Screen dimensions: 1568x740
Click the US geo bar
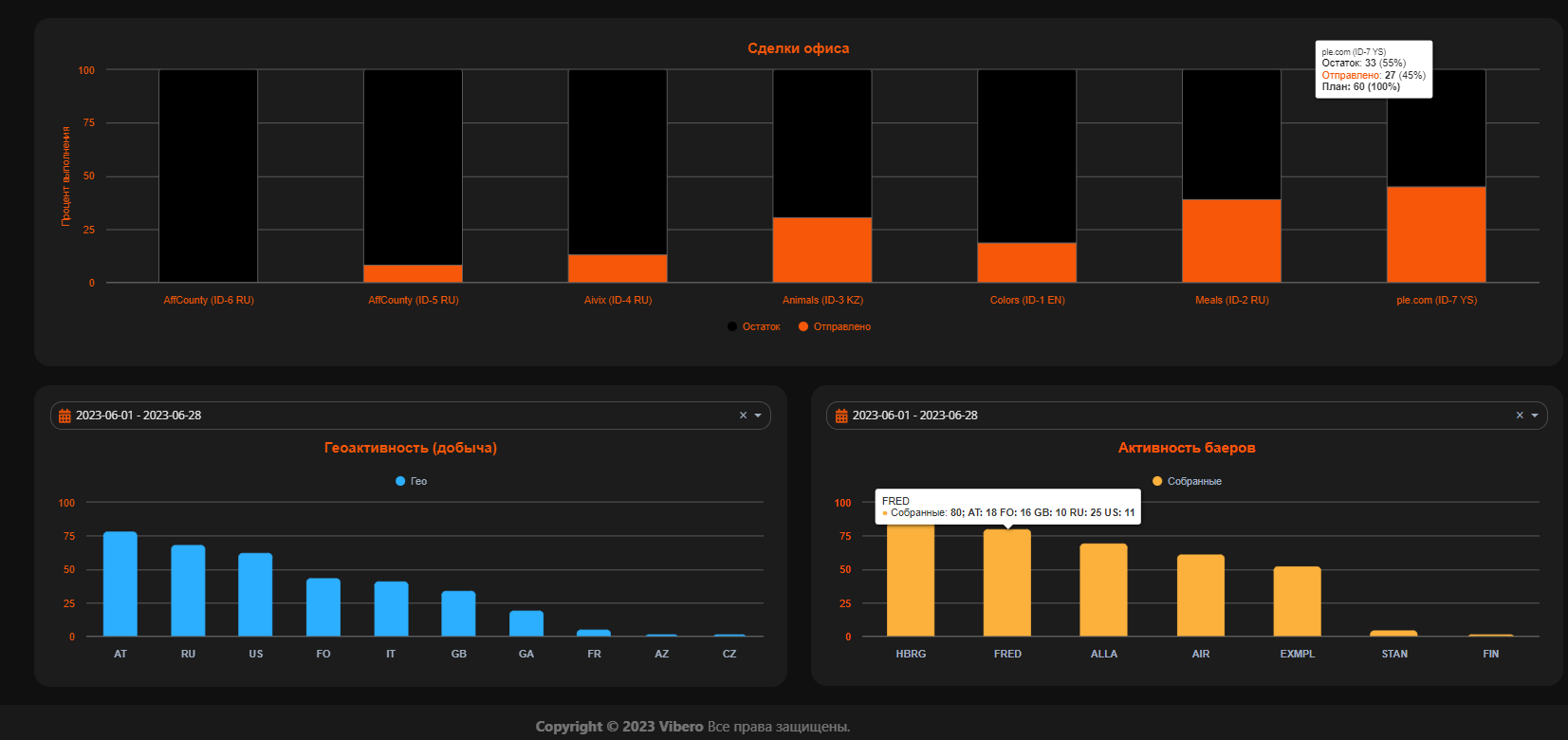pyautogui.click(x=255, y=594)
